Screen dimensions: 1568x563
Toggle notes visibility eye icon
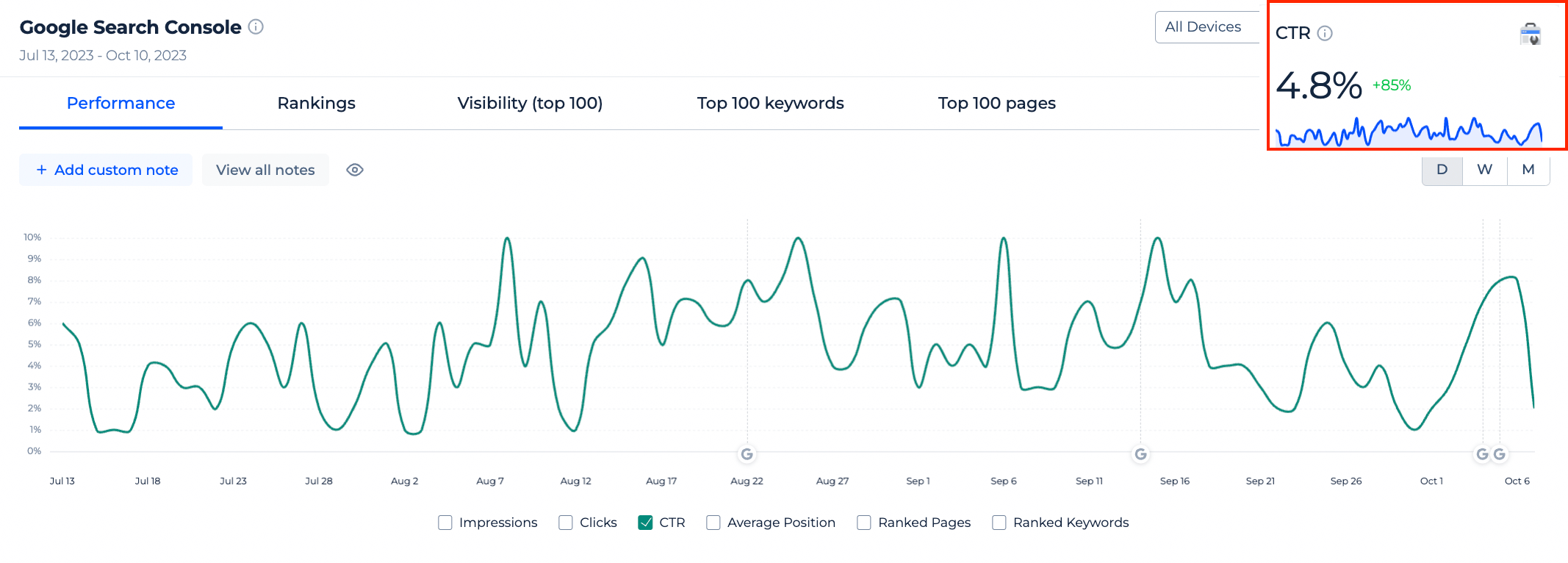point(355,170)
